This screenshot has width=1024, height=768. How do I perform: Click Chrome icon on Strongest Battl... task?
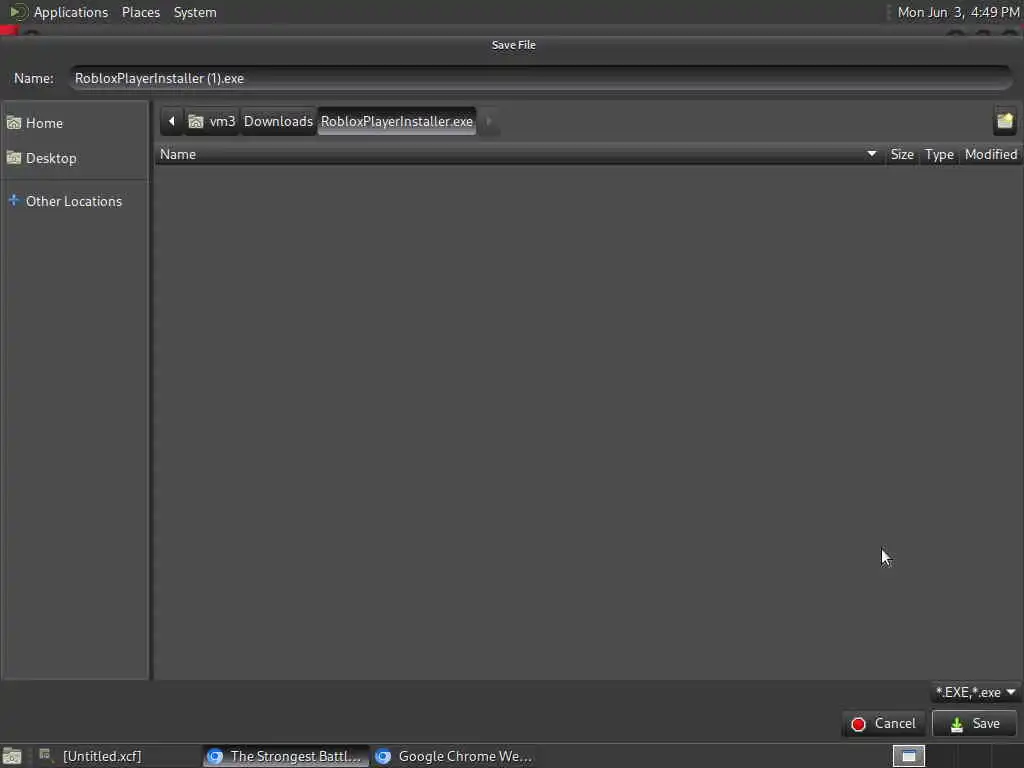coord(215,756)
